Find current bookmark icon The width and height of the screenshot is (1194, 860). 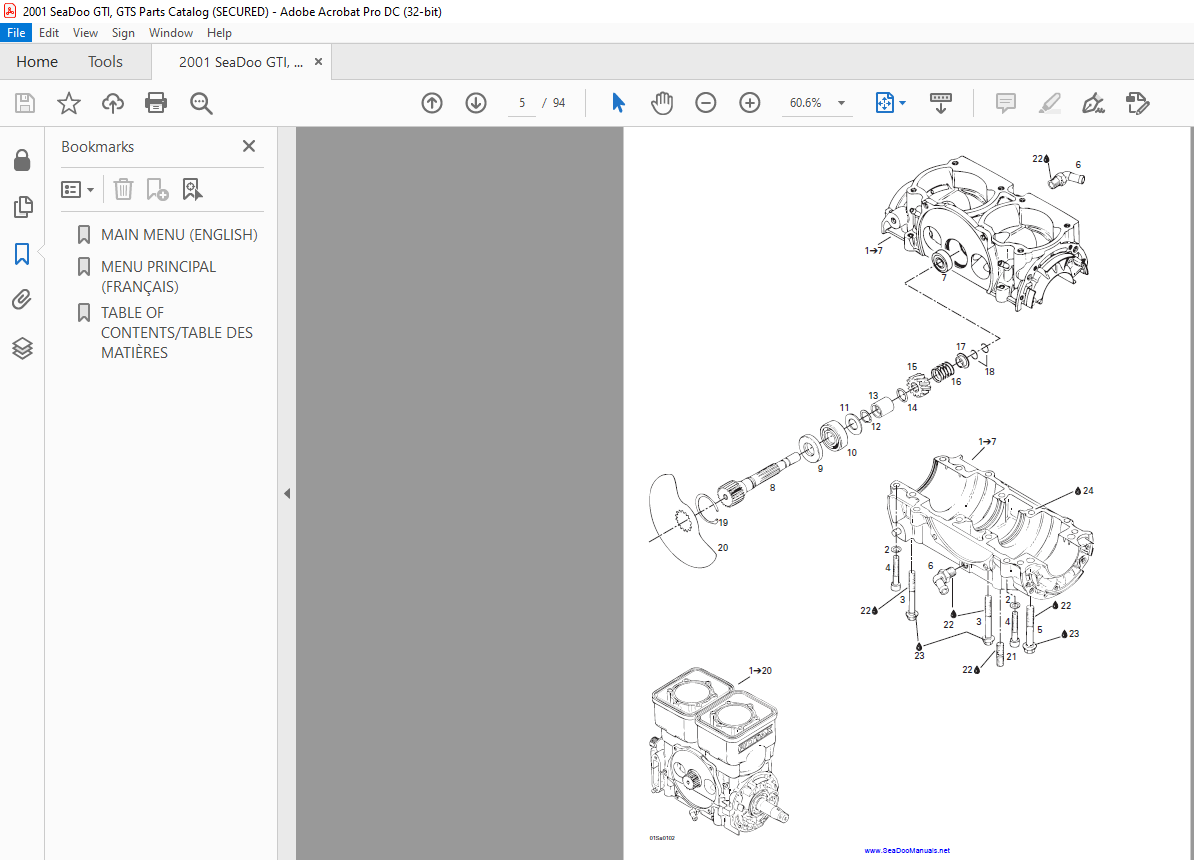[x=192, y=189]
